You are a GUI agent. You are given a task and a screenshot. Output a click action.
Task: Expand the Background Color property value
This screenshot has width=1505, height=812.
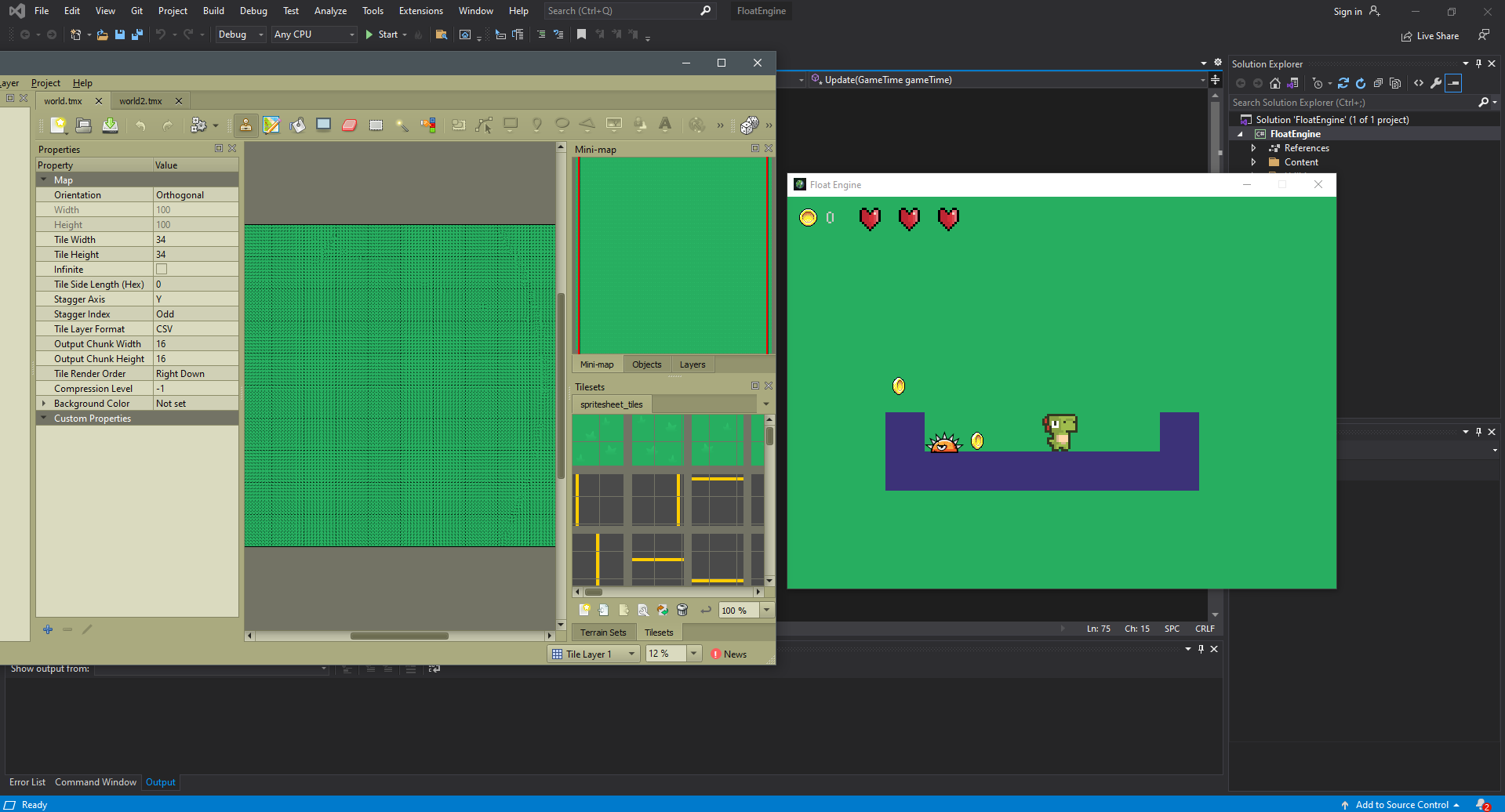pos(45,403)
